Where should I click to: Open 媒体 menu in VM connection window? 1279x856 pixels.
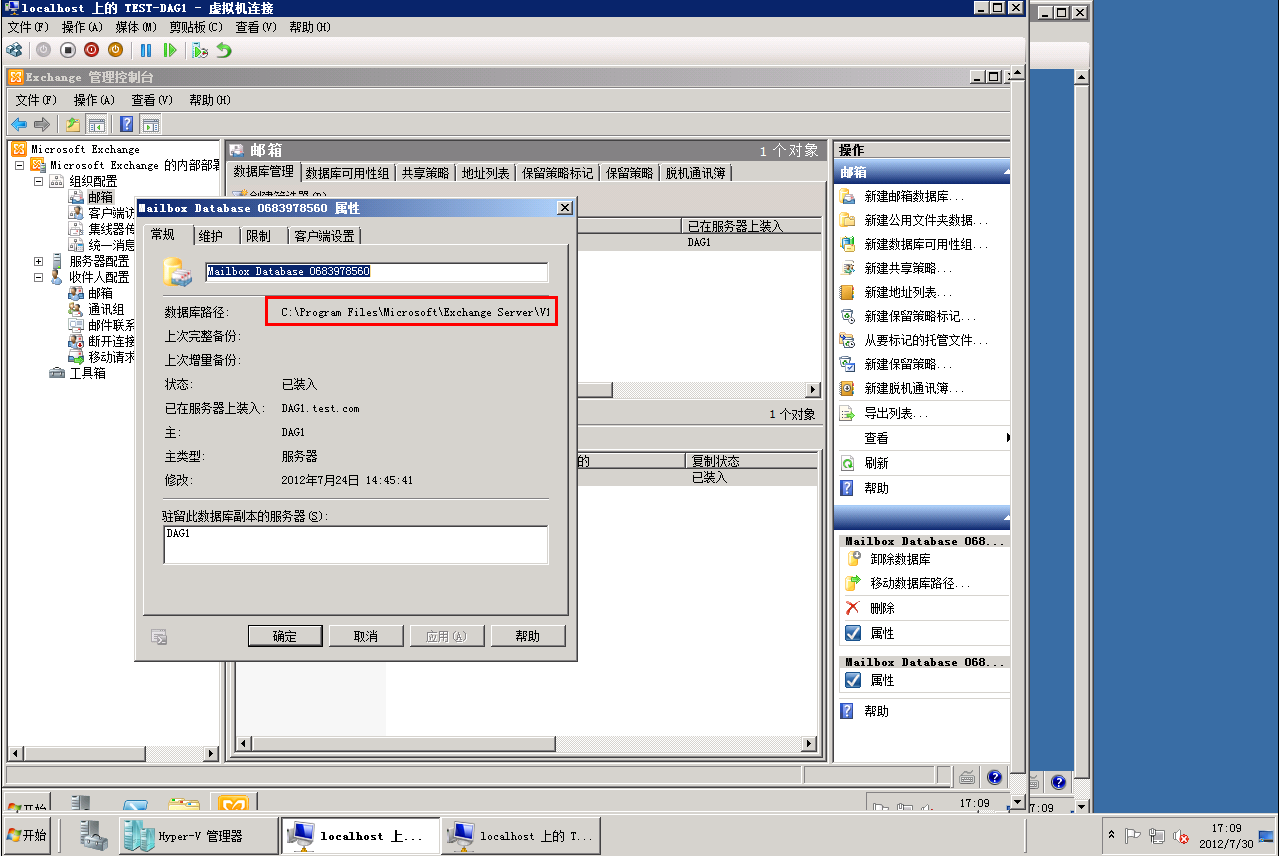coord(135,27)
